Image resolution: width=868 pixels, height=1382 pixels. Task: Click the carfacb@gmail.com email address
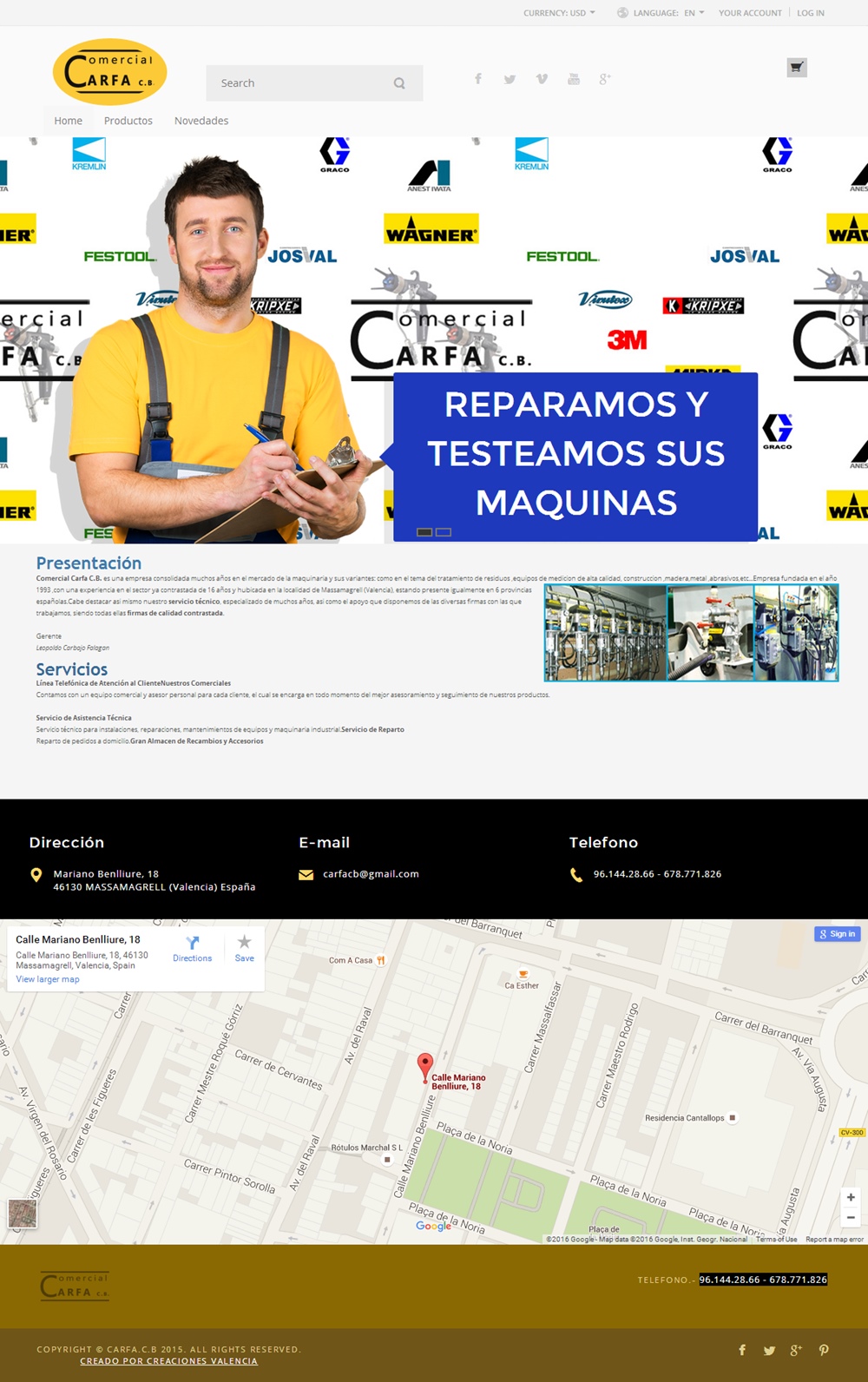click(x=371, y=874)
